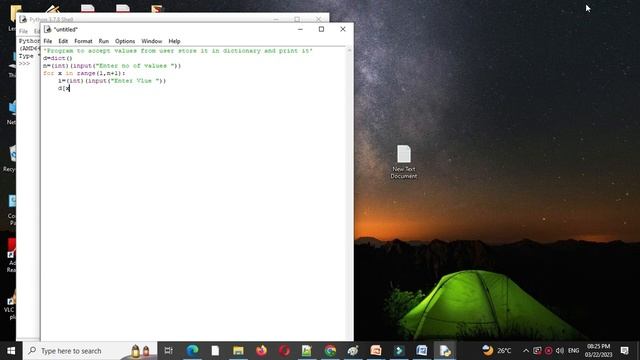Viewport: 640px width, 360px height.
Task: Open the grey painter-palette taskbar icon
Action: [353, 351]
